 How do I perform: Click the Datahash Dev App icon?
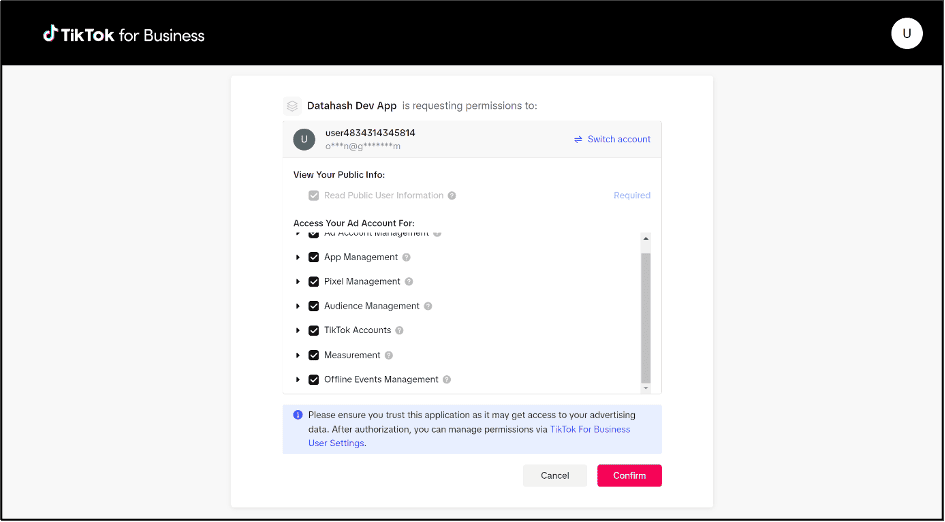pos(292,105)
